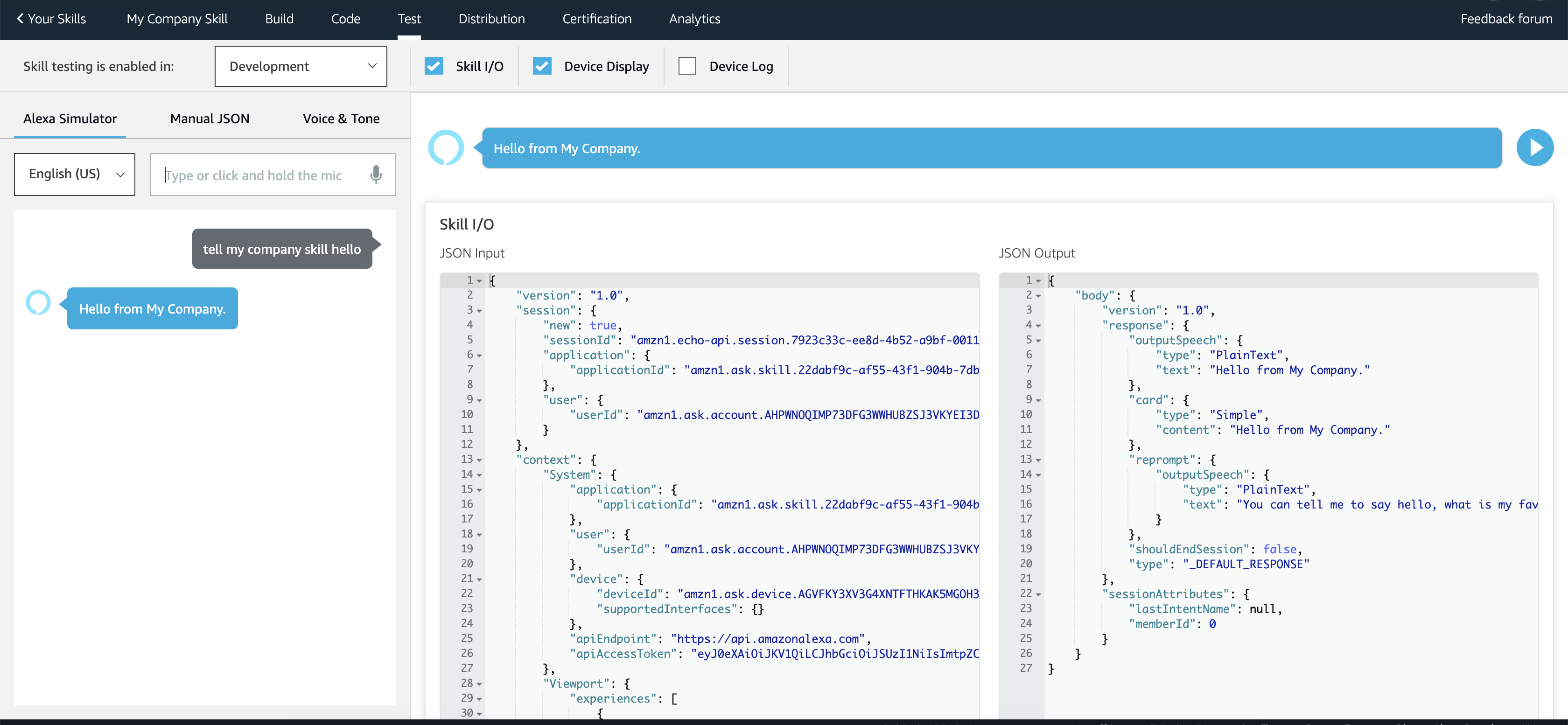The width and height of the screenshot is (1568, 725).
Task: Disable the Device Display checkbox
Action: point(542,66)
